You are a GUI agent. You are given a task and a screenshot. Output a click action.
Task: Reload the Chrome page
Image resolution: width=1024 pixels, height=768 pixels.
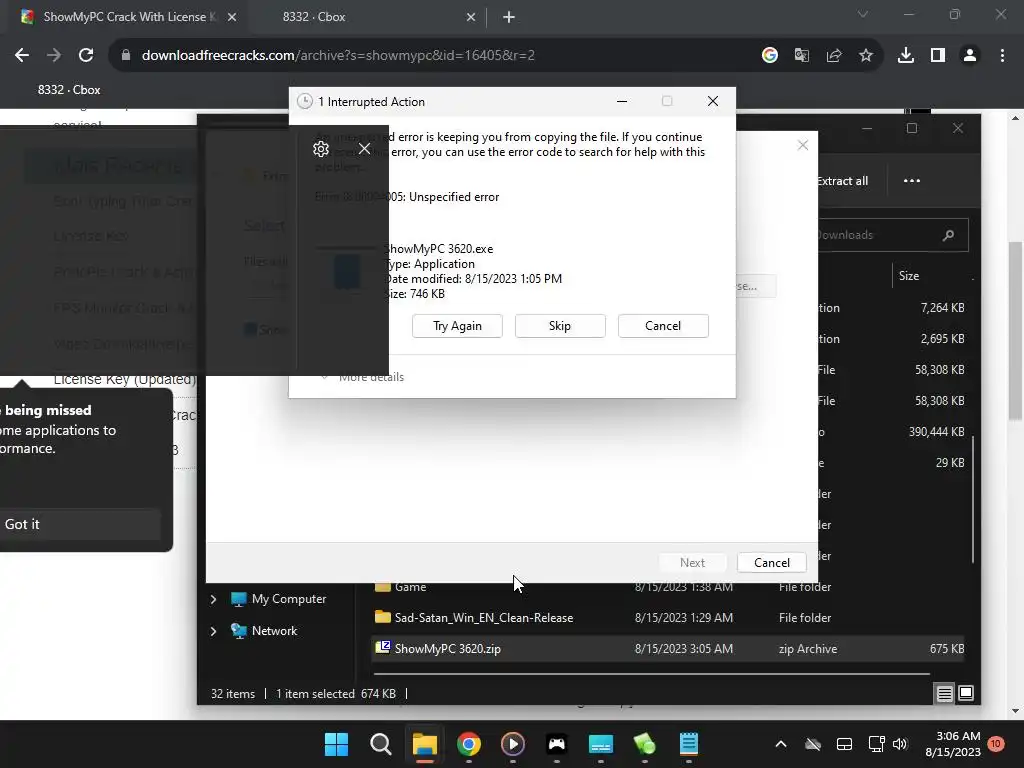click(x=86, y=56)
